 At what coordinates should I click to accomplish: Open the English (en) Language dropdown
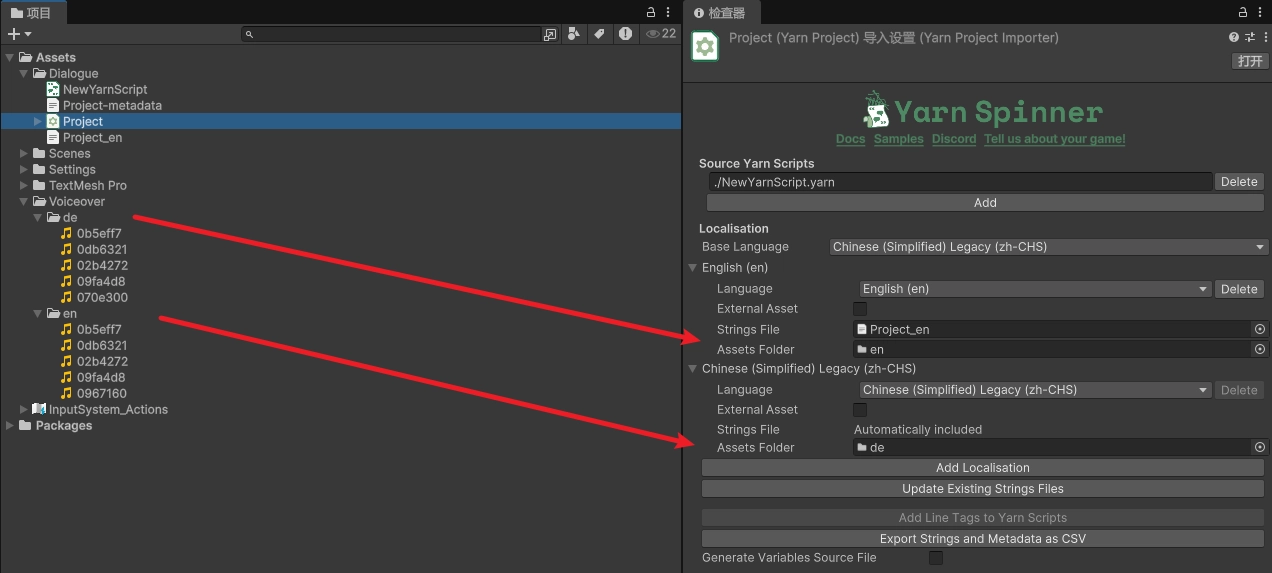pyautogui.click(x=1035, y=289)
